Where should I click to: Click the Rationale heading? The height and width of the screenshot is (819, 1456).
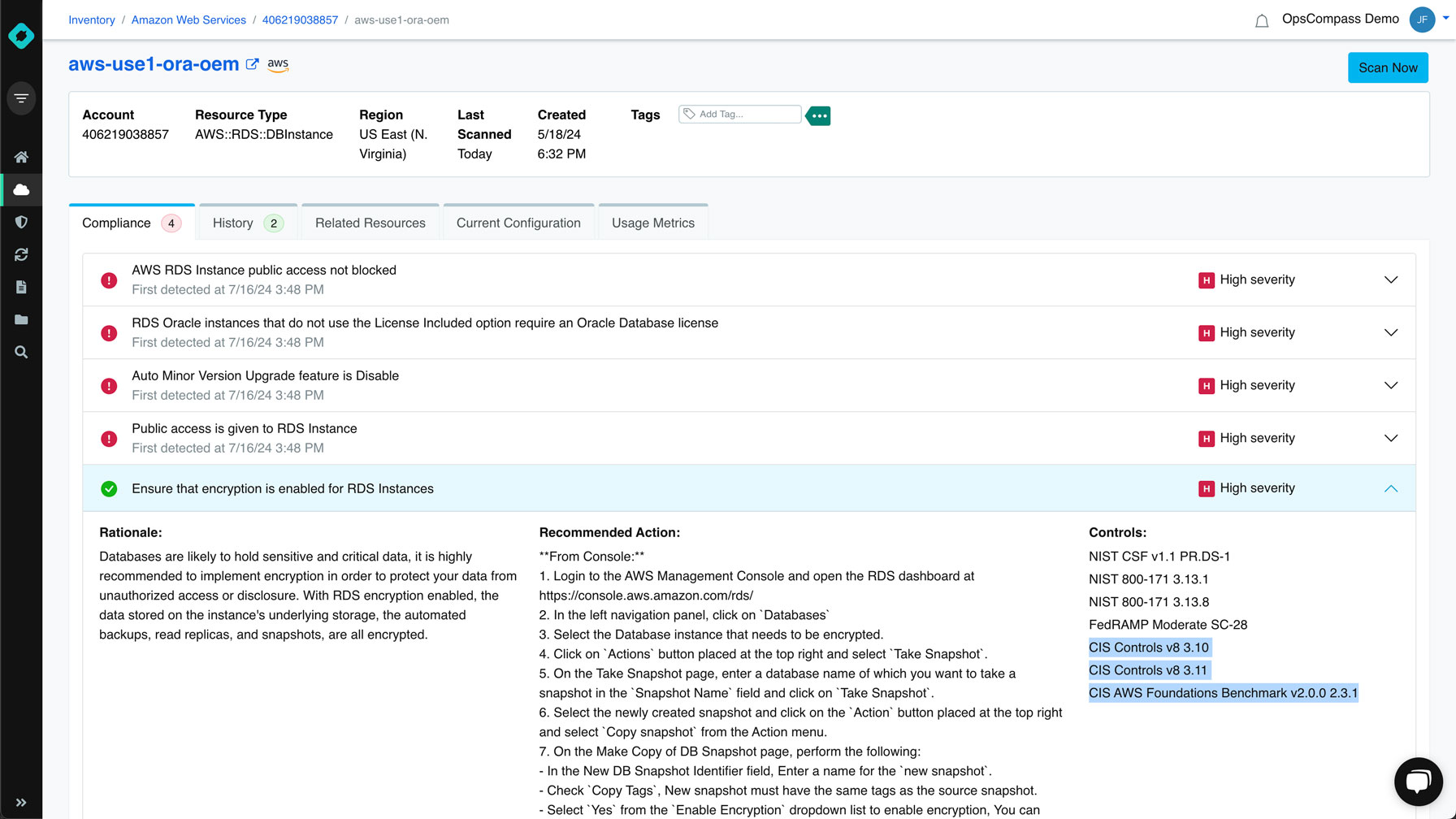pos(131,532)
